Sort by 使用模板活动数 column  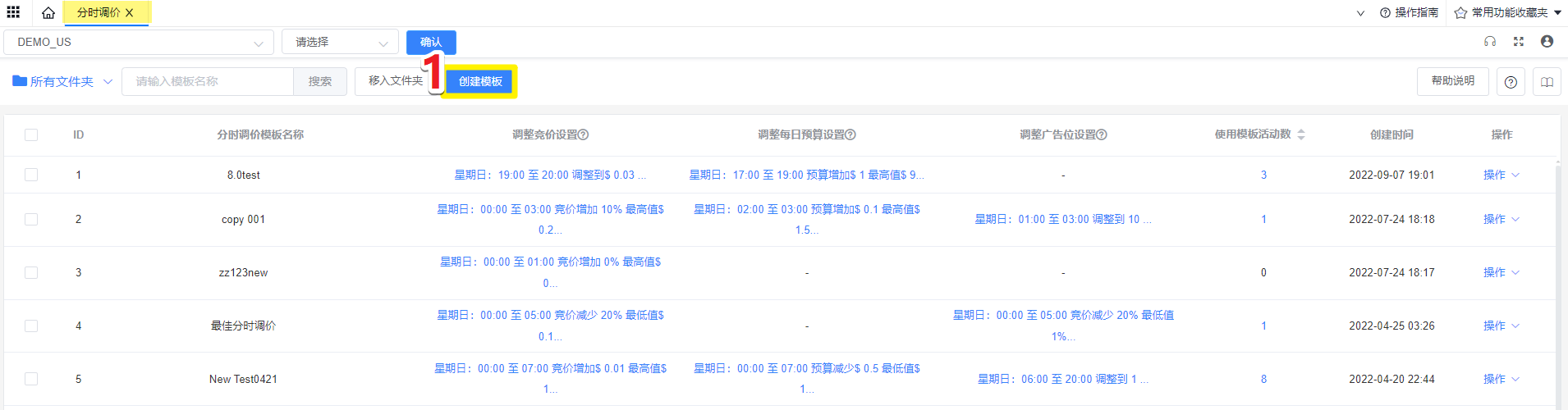pos(1301,134)
